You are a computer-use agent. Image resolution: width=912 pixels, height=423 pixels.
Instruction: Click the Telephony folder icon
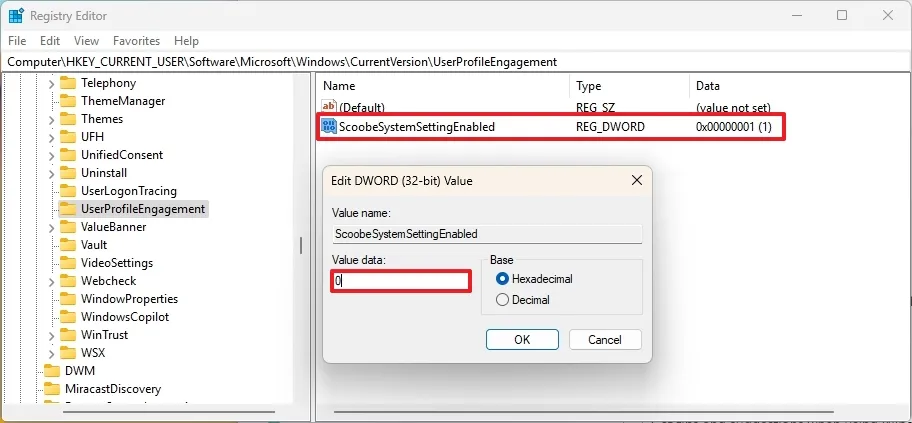68,83
